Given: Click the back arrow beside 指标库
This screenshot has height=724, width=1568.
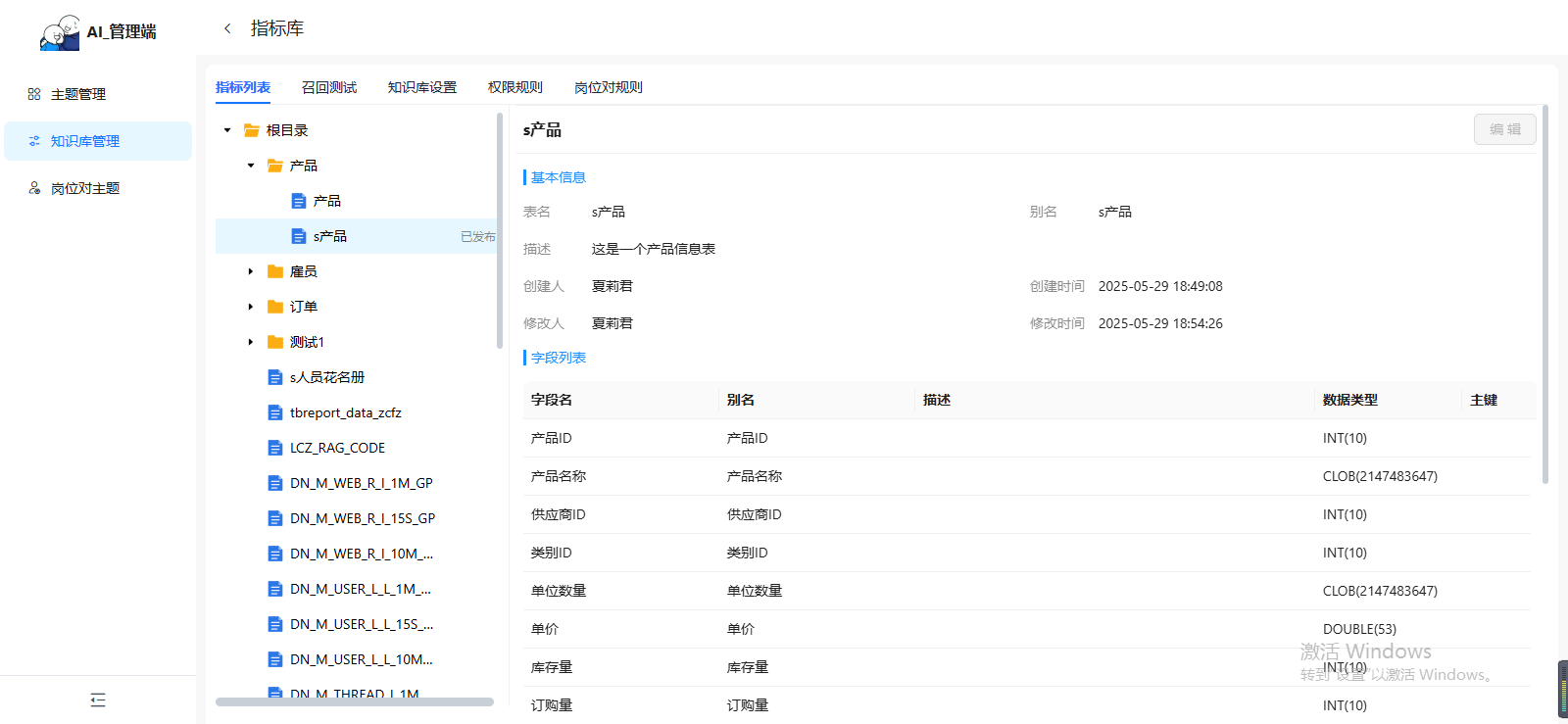Looking at the screenshot, I should pos(227,28).
